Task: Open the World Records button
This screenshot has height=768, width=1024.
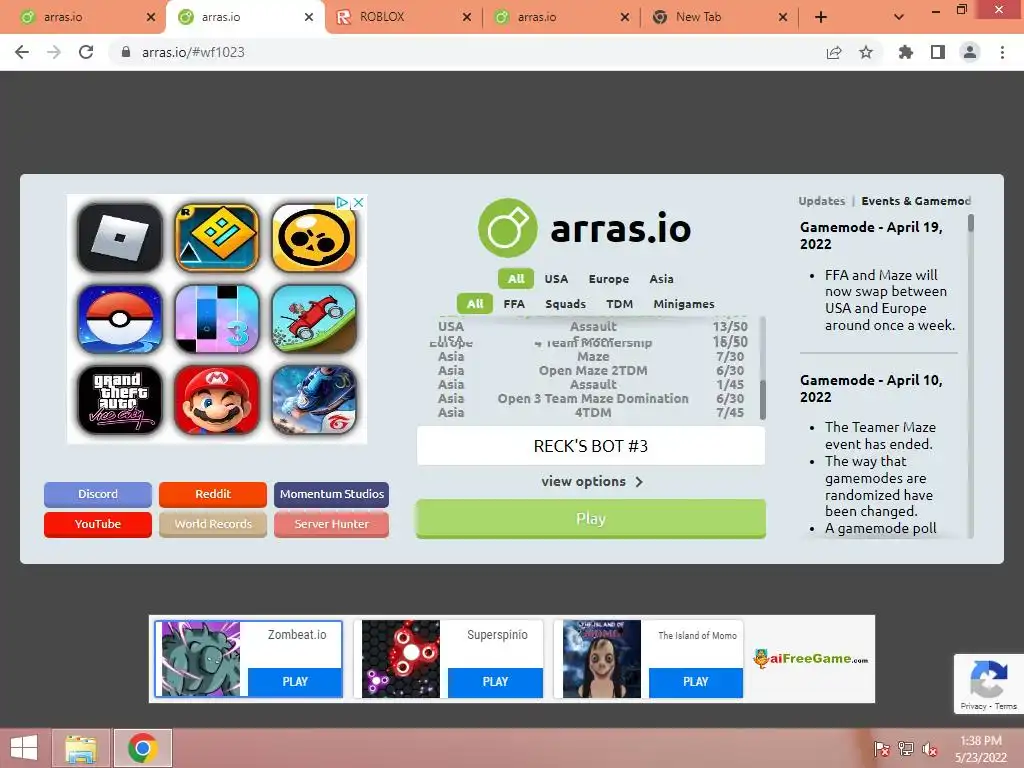Action: 213,524
